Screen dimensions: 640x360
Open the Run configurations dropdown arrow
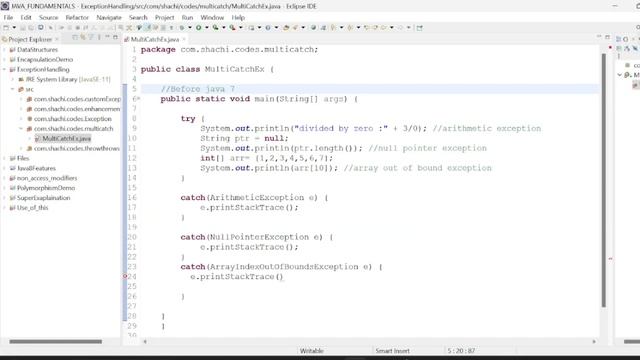click(x=207, y=28)
